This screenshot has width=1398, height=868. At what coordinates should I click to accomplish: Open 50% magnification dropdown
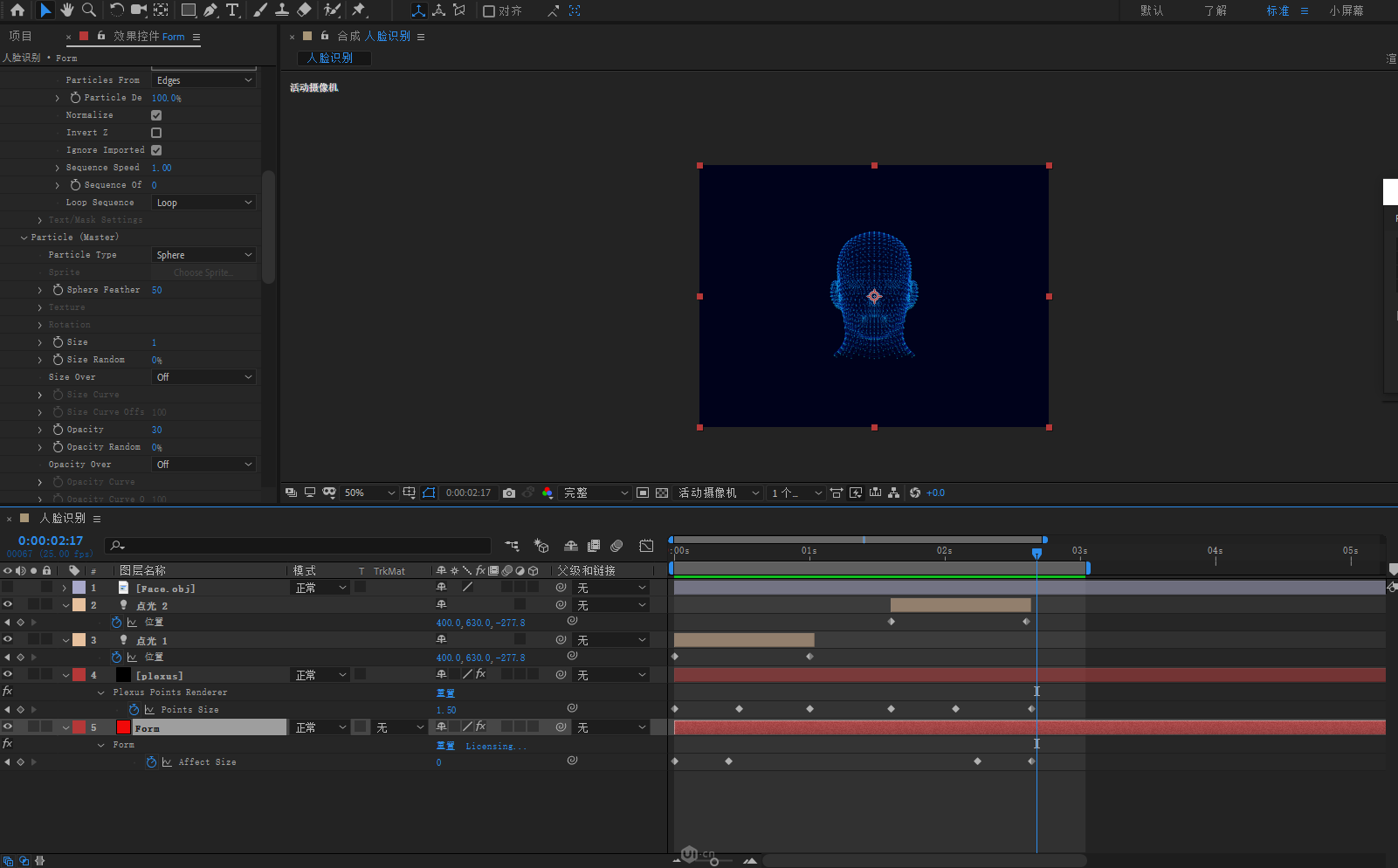[x=369, y=493]
